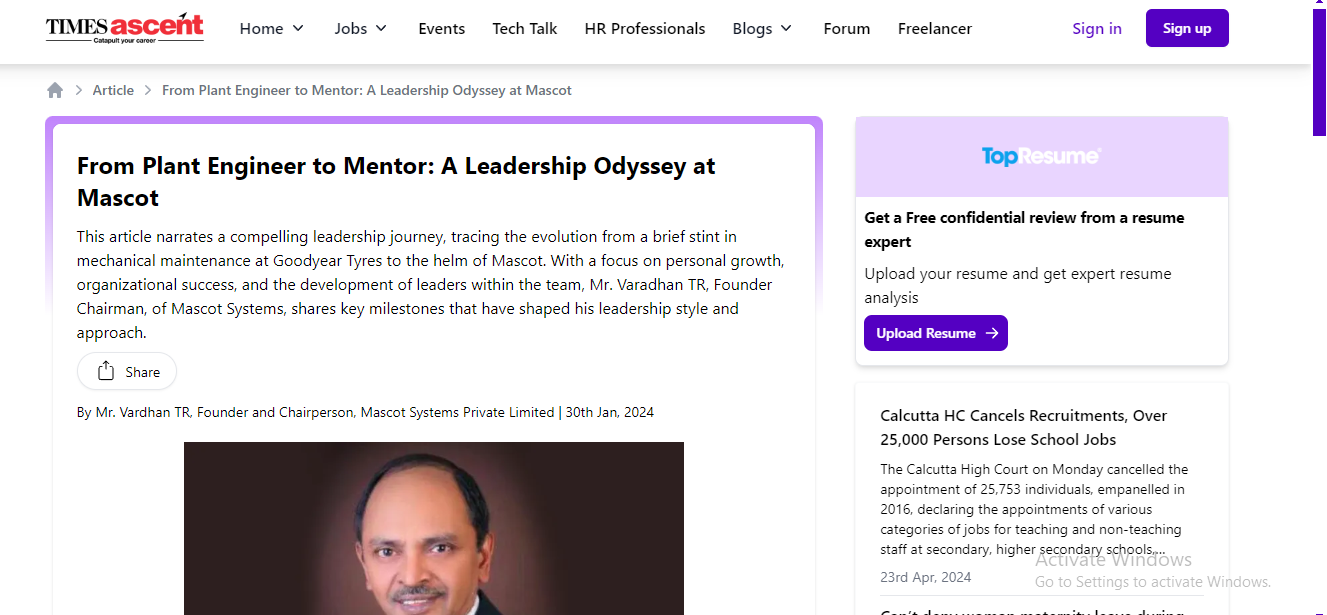Open Calcutta HC Cancels Recruitments article

click(1024, 427)
